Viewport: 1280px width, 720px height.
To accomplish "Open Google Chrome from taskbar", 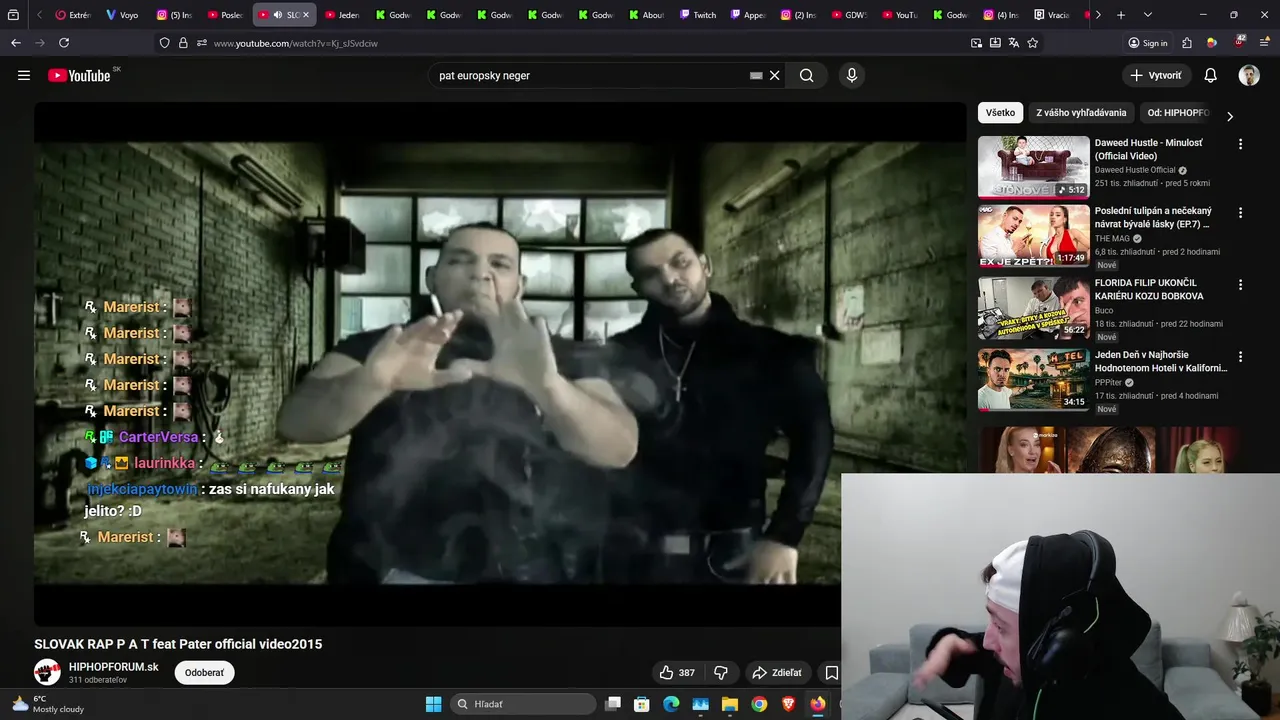I will pos(759,704).
